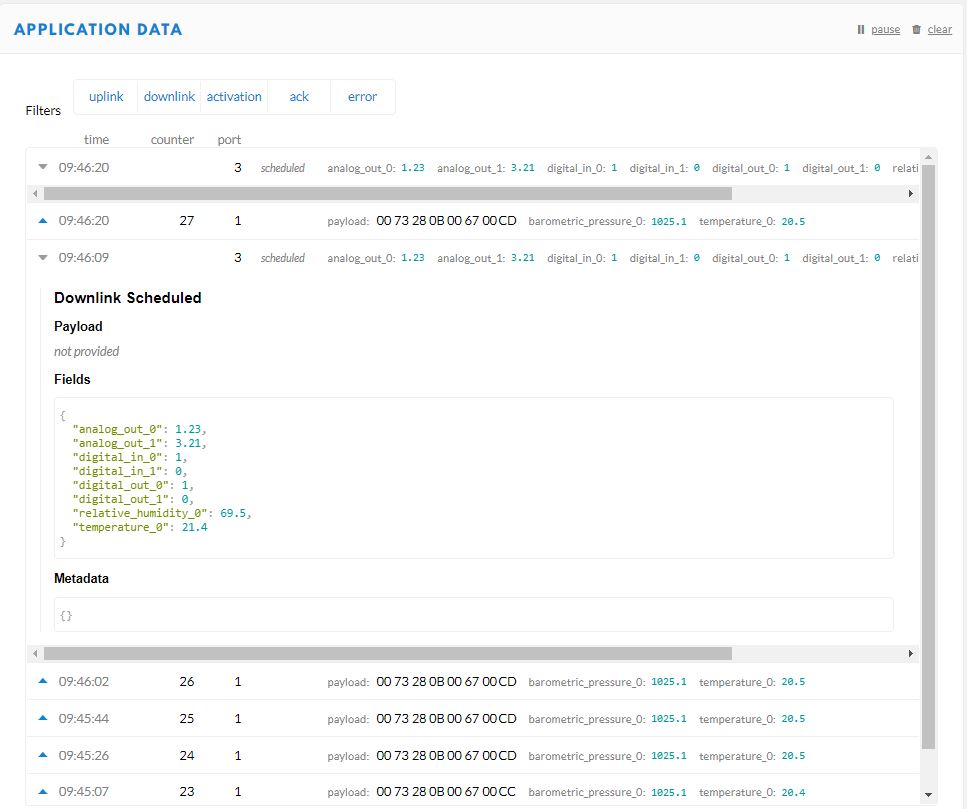Toggle the activation filter
Screen dimensions: 967x809
pyautogui.click(x=234, y=97)
